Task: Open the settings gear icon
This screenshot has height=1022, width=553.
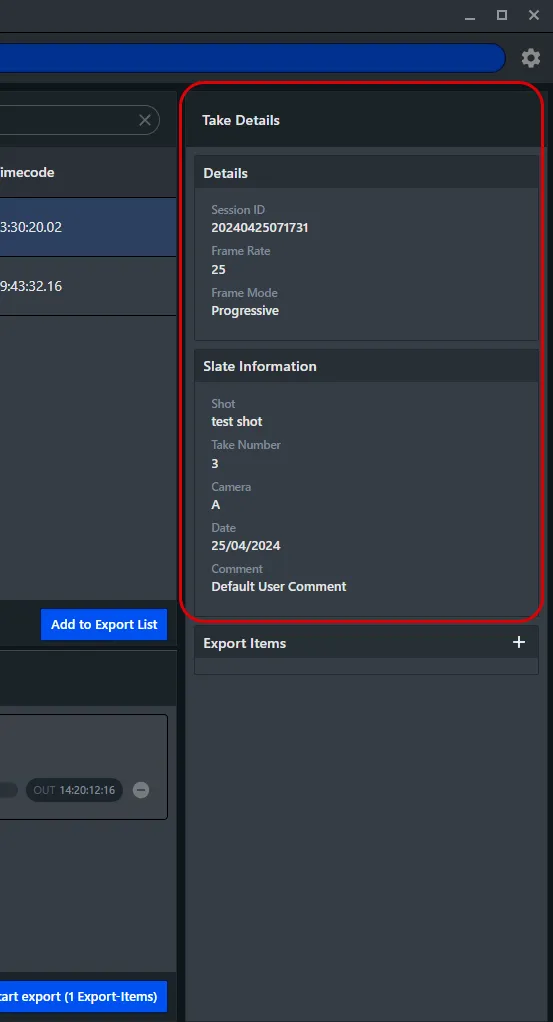Action: [531, 58]
